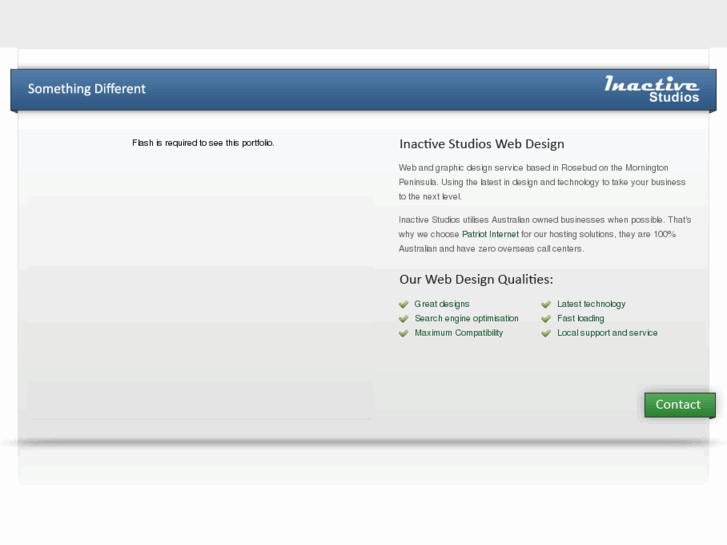The height and width of the screenshot is (545, 727).
Task: Select the 'Search engine optimisation' list item
Action: 466,319
